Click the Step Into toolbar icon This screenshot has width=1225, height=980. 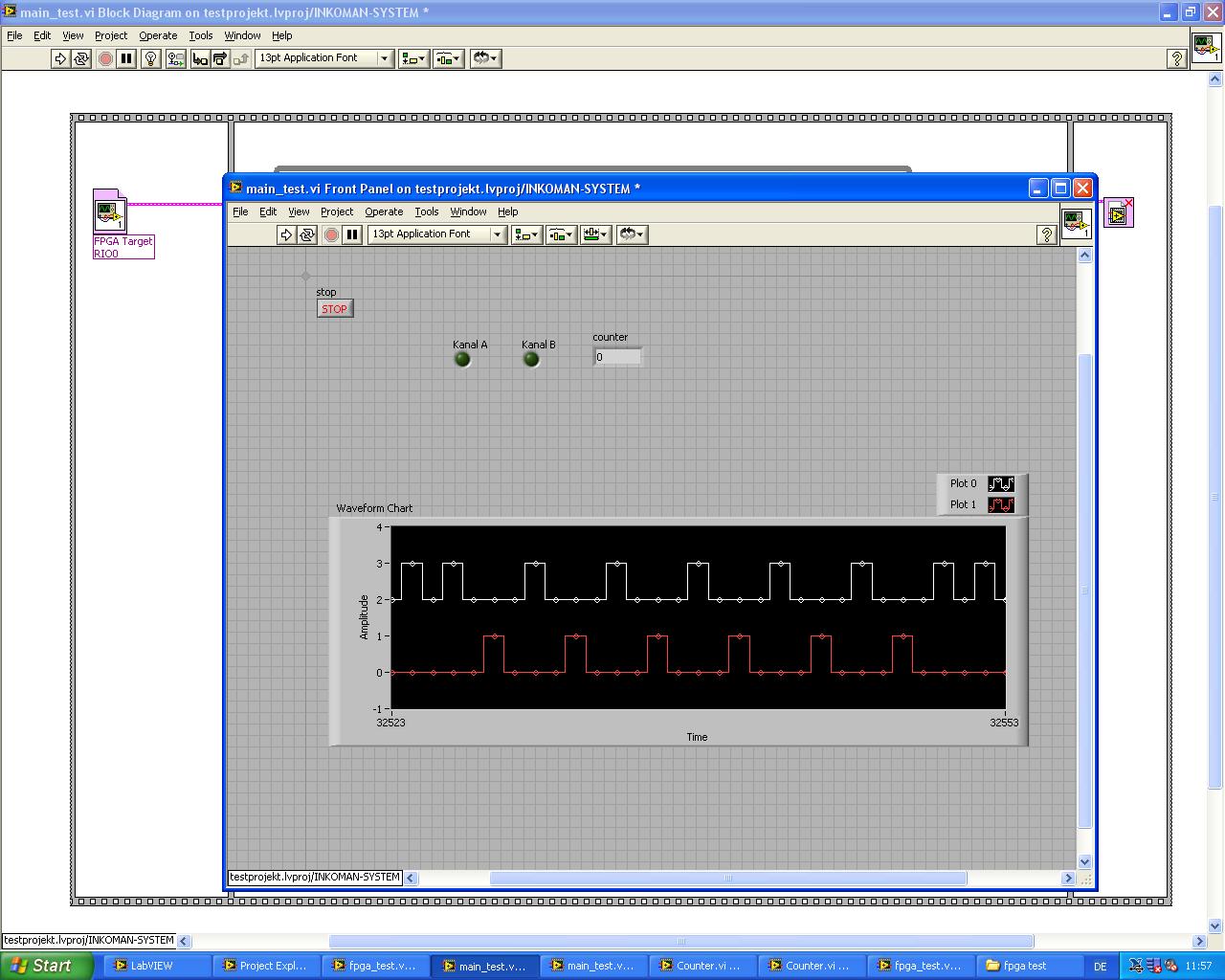(x=200, y=58)
